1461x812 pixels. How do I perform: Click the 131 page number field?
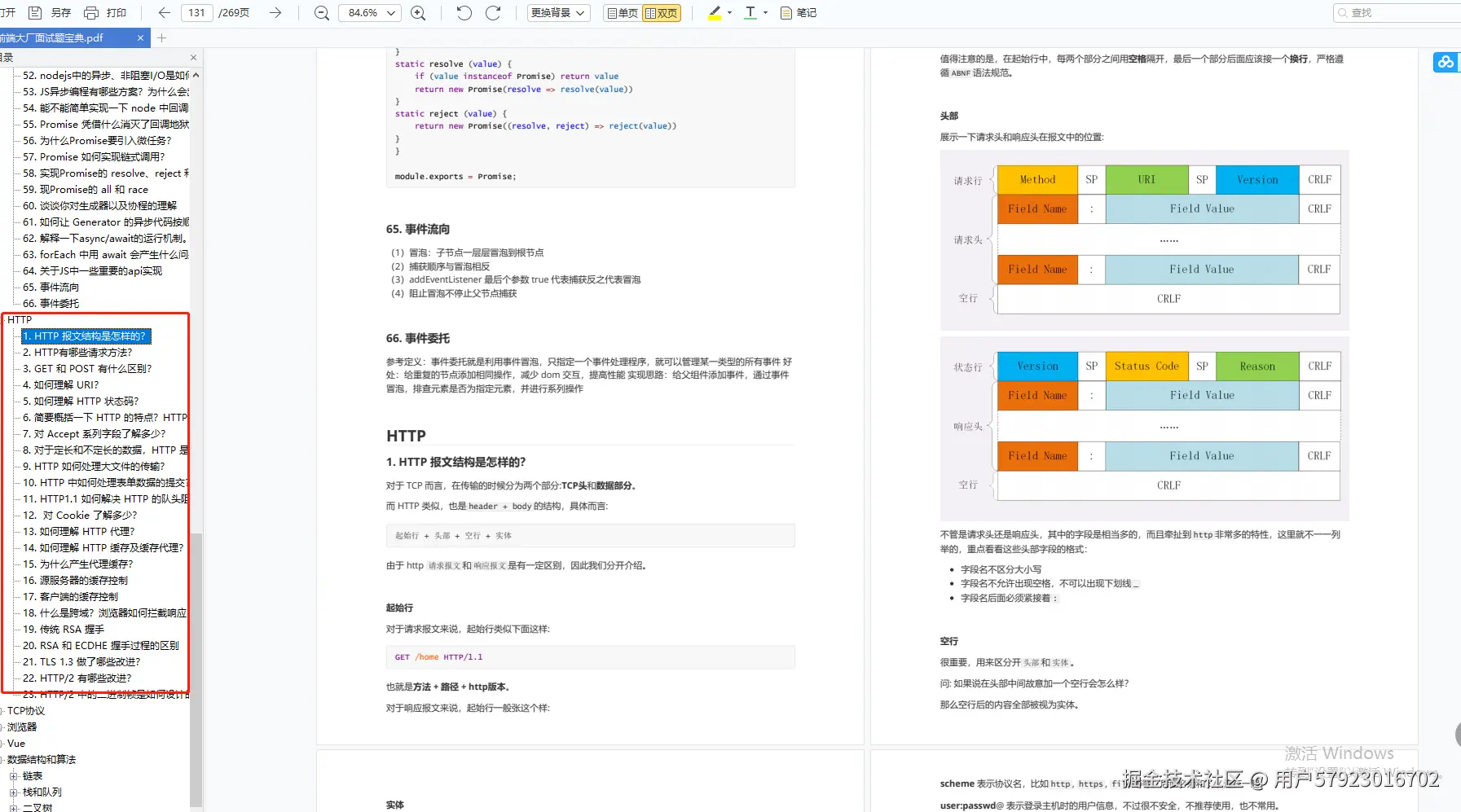pyautogui.click(x=197, y=13)
